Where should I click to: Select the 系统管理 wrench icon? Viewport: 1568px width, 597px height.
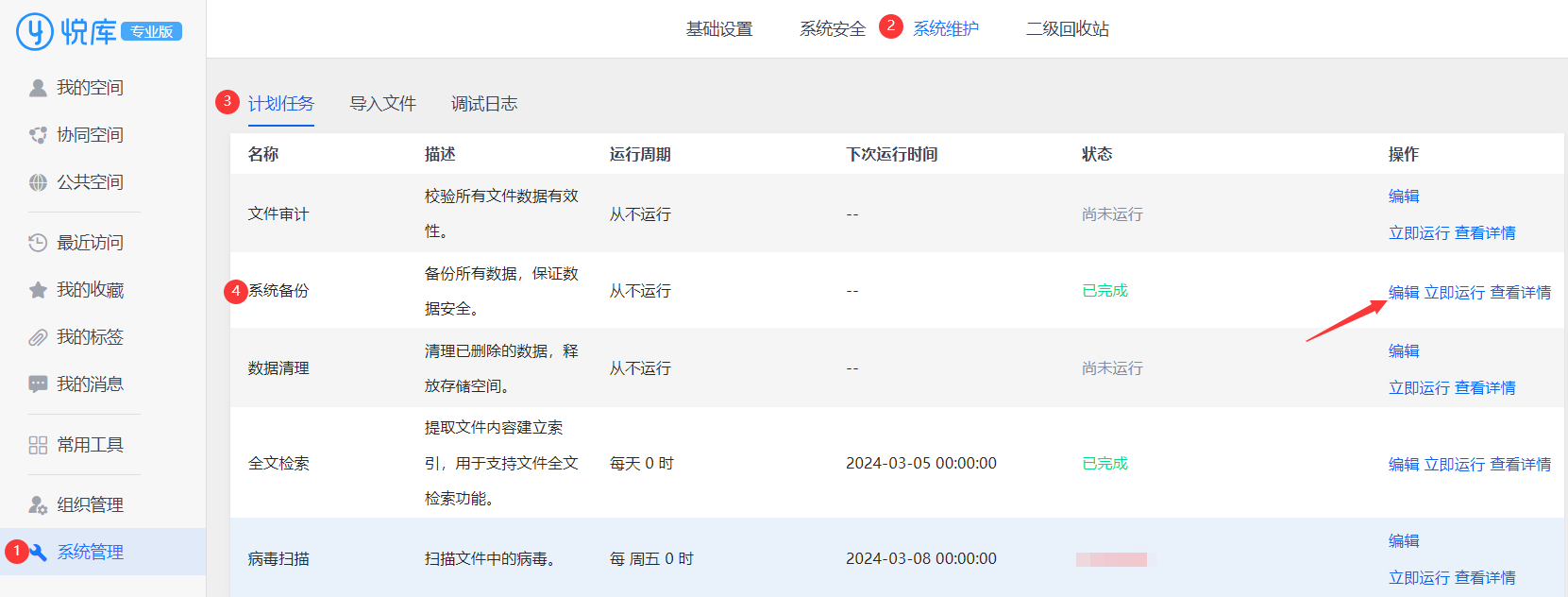click(39, 553)
